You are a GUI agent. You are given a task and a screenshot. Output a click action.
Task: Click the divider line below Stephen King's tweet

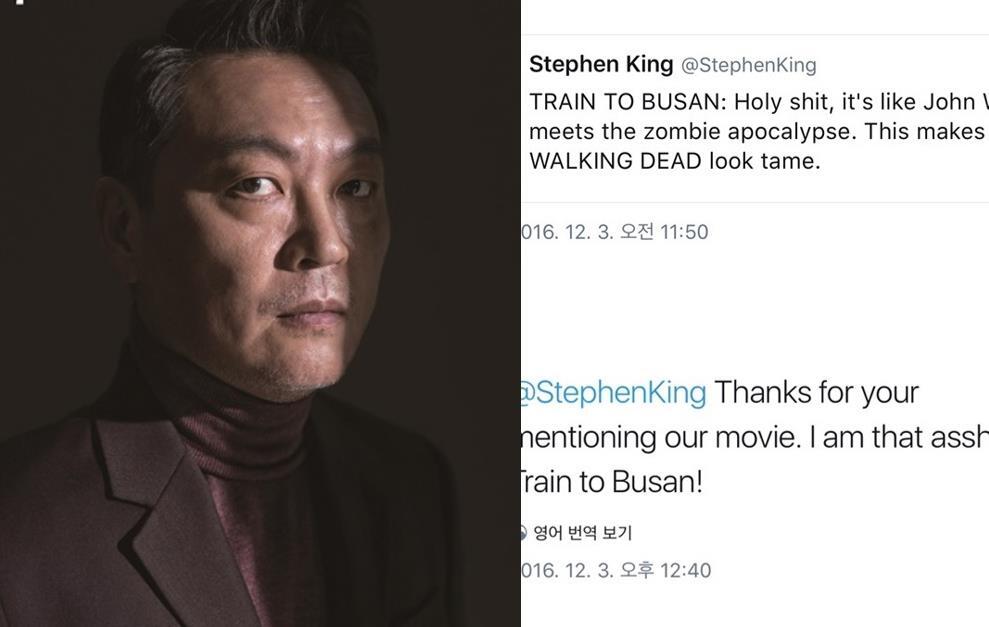[x=755, y=202]
